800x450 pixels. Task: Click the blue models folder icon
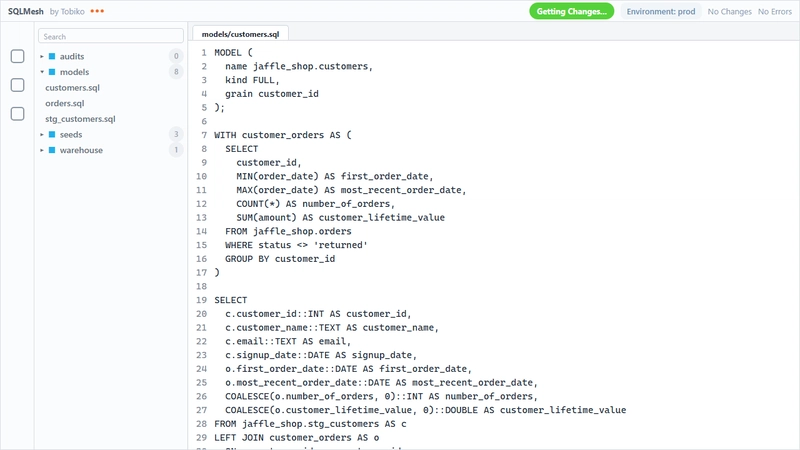tap(52, 72)
